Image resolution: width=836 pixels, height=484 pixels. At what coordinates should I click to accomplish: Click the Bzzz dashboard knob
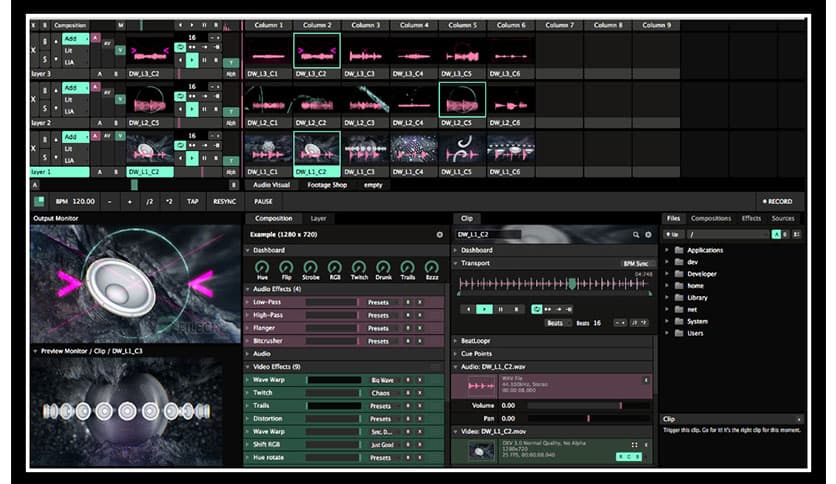[x=432, y=267]
